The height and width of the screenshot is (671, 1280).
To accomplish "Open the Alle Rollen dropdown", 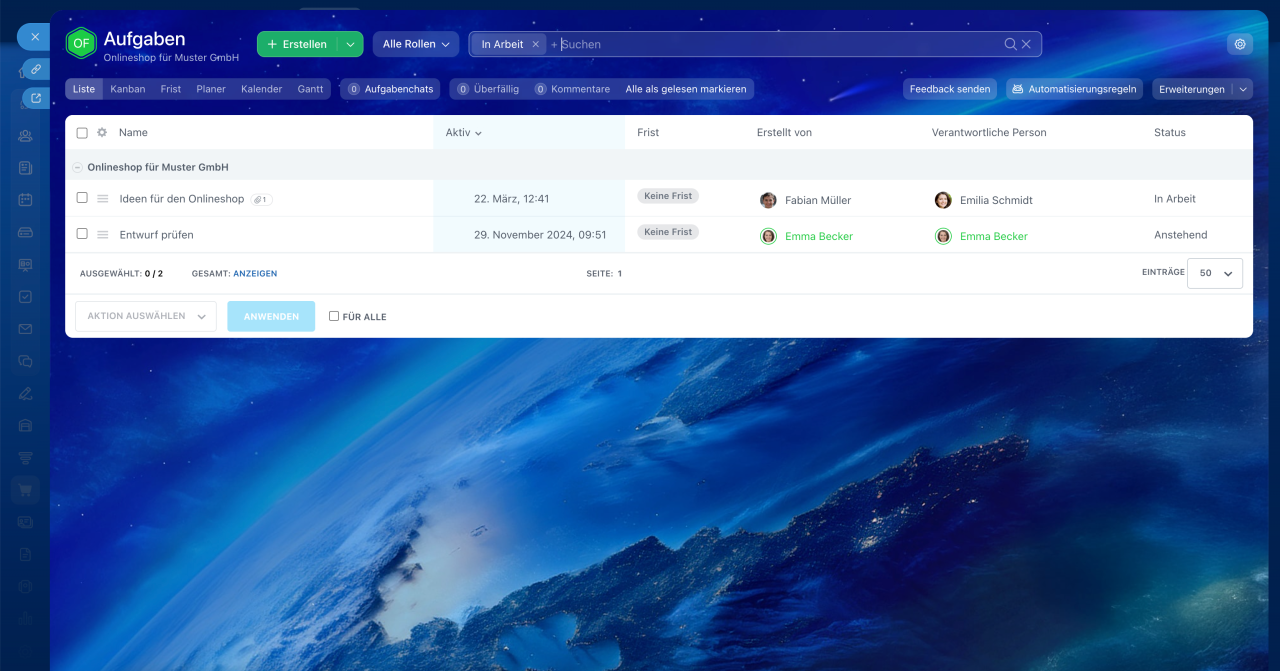I will [416, 44].
